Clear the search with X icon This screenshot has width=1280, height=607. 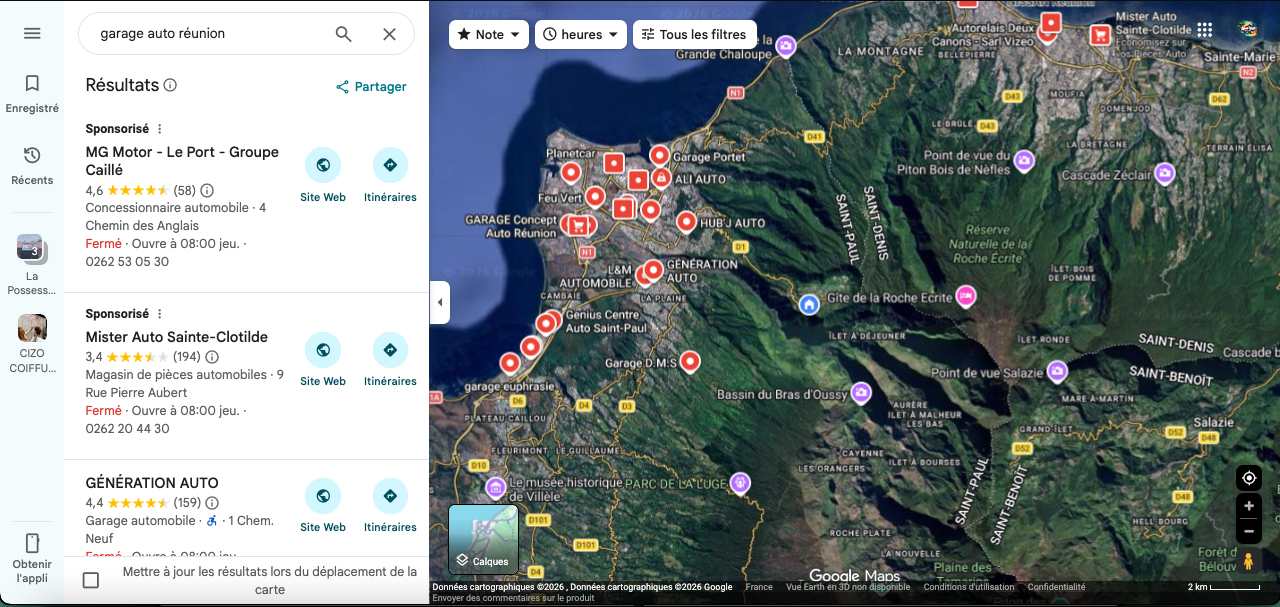coord(389,34)
